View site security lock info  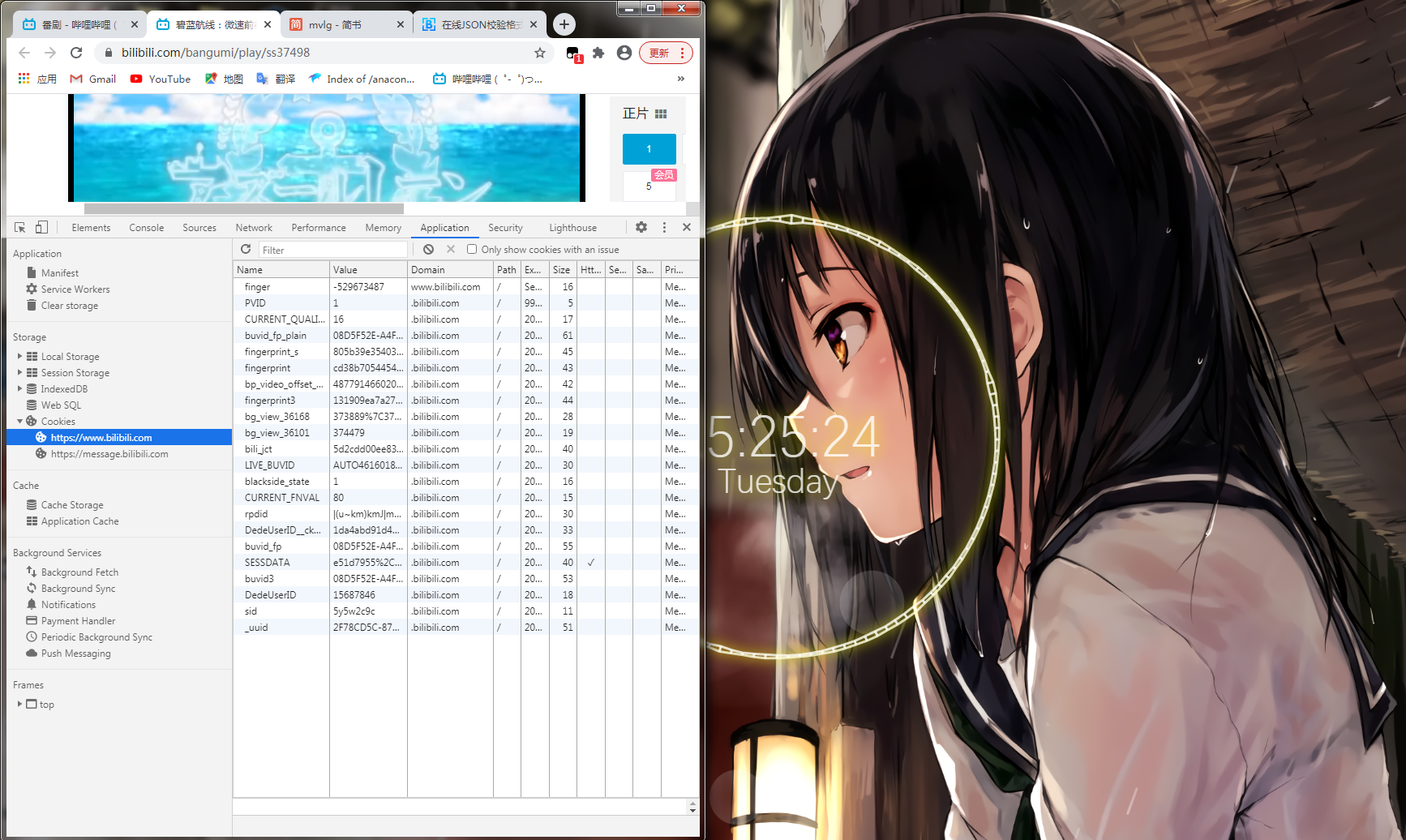click(108, 53)
